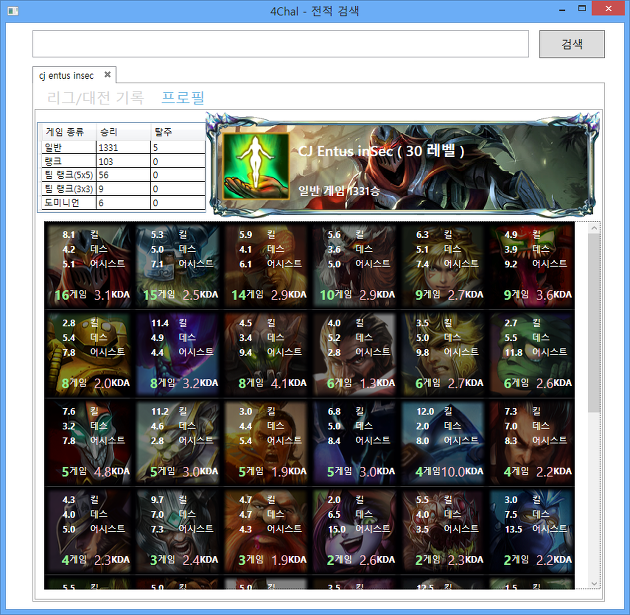
Task: Select champion card with 5게임 4.8KDA
Action: tap(89, 443)
